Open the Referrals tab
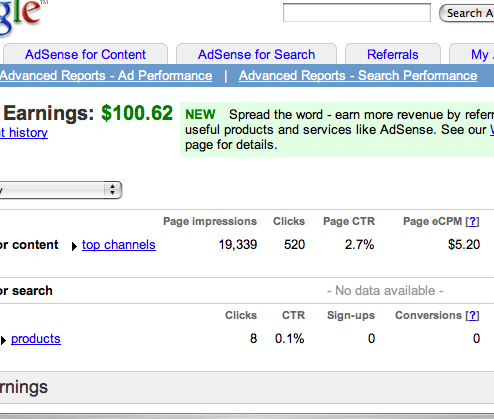Image resolution: width=494 pixels, height=419 pixels. pyautogui.click(x=393, y=54)
